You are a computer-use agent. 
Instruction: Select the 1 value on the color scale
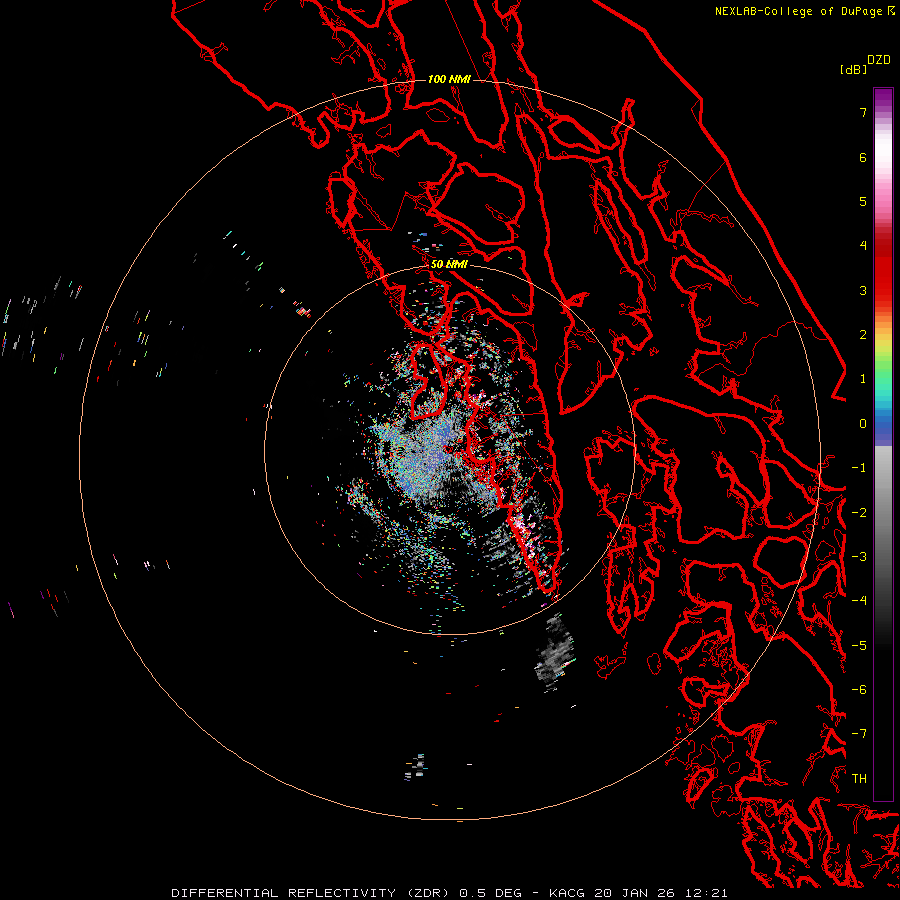863,379
